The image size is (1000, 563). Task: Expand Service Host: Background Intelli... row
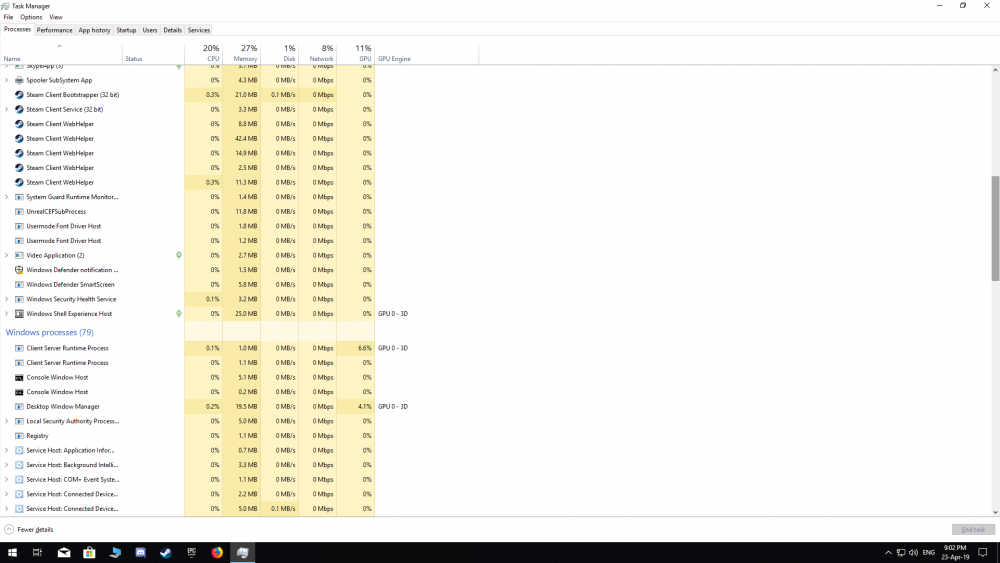tap(6, 465)
